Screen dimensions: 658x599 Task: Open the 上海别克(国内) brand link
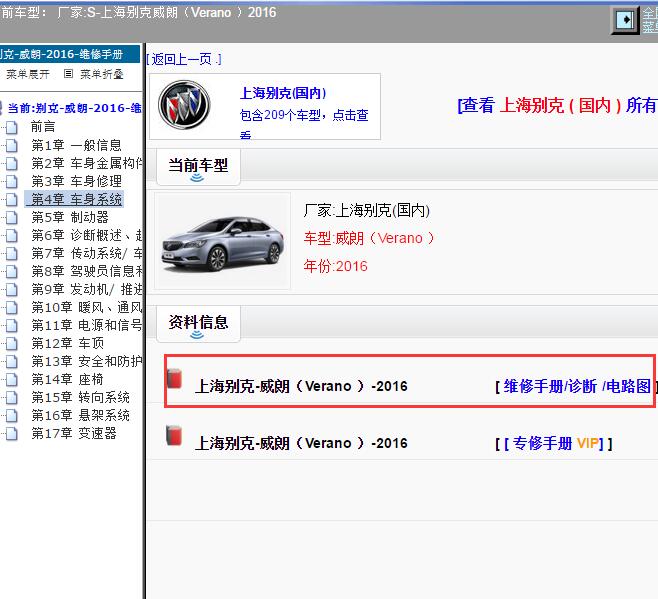(283, 93)
